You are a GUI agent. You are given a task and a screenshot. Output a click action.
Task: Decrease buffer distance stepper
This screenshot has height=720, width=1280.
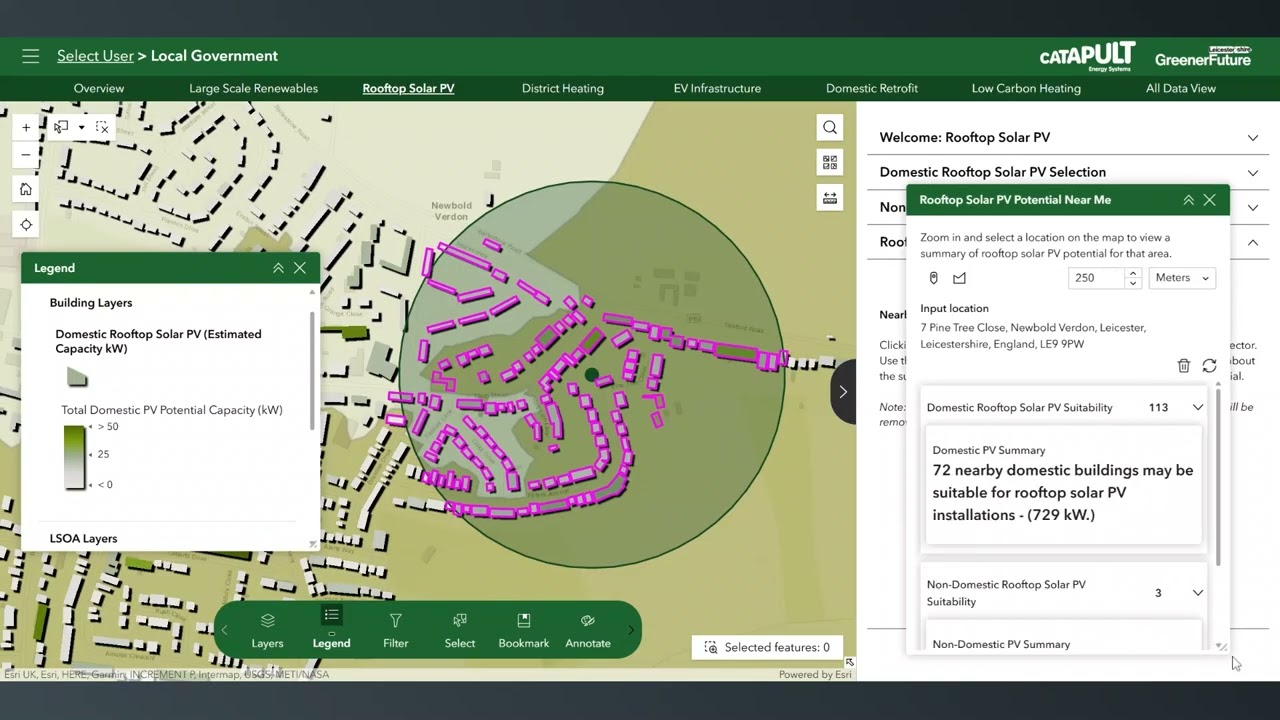(x=1133, y=284)
